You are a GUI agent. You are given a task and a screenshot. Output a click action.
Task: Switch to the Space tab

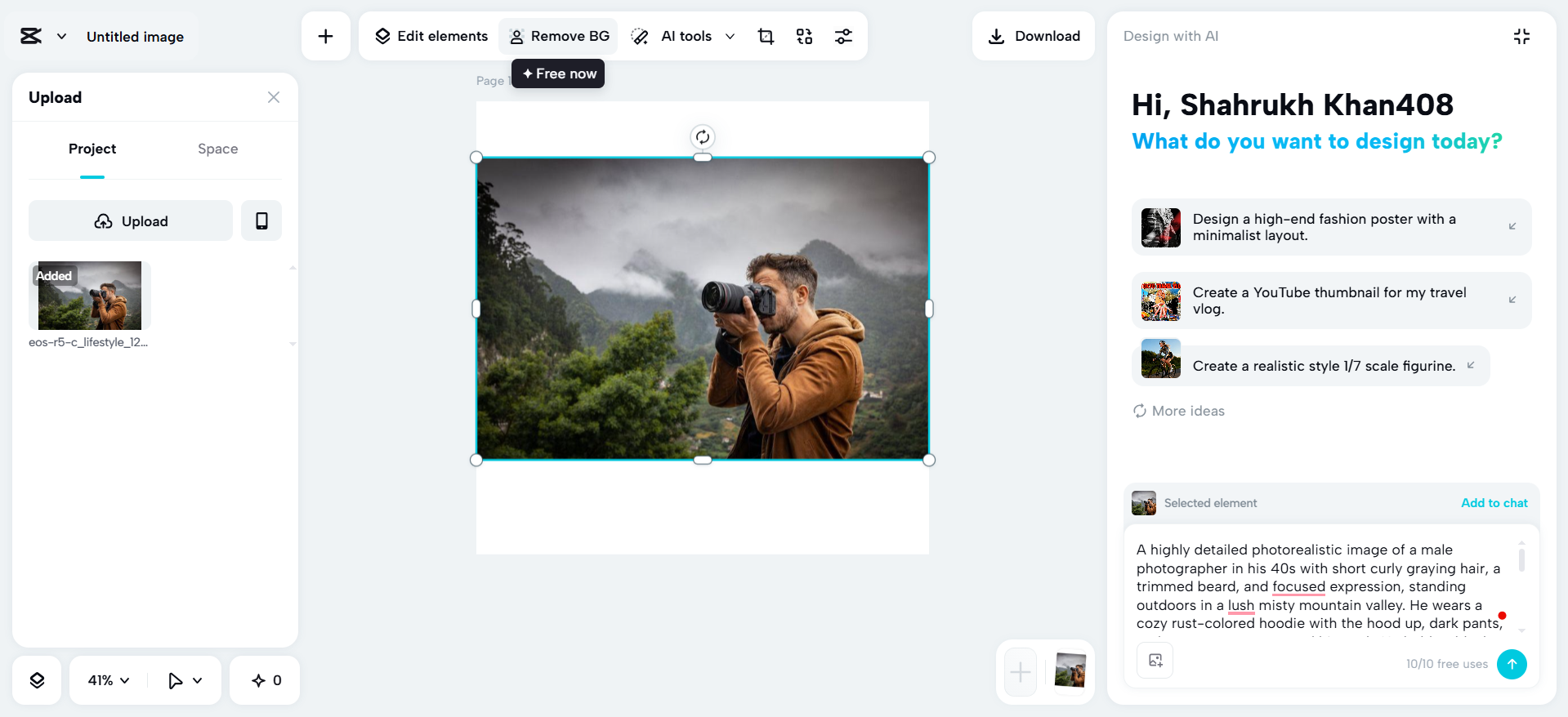(x=217, y=149)
